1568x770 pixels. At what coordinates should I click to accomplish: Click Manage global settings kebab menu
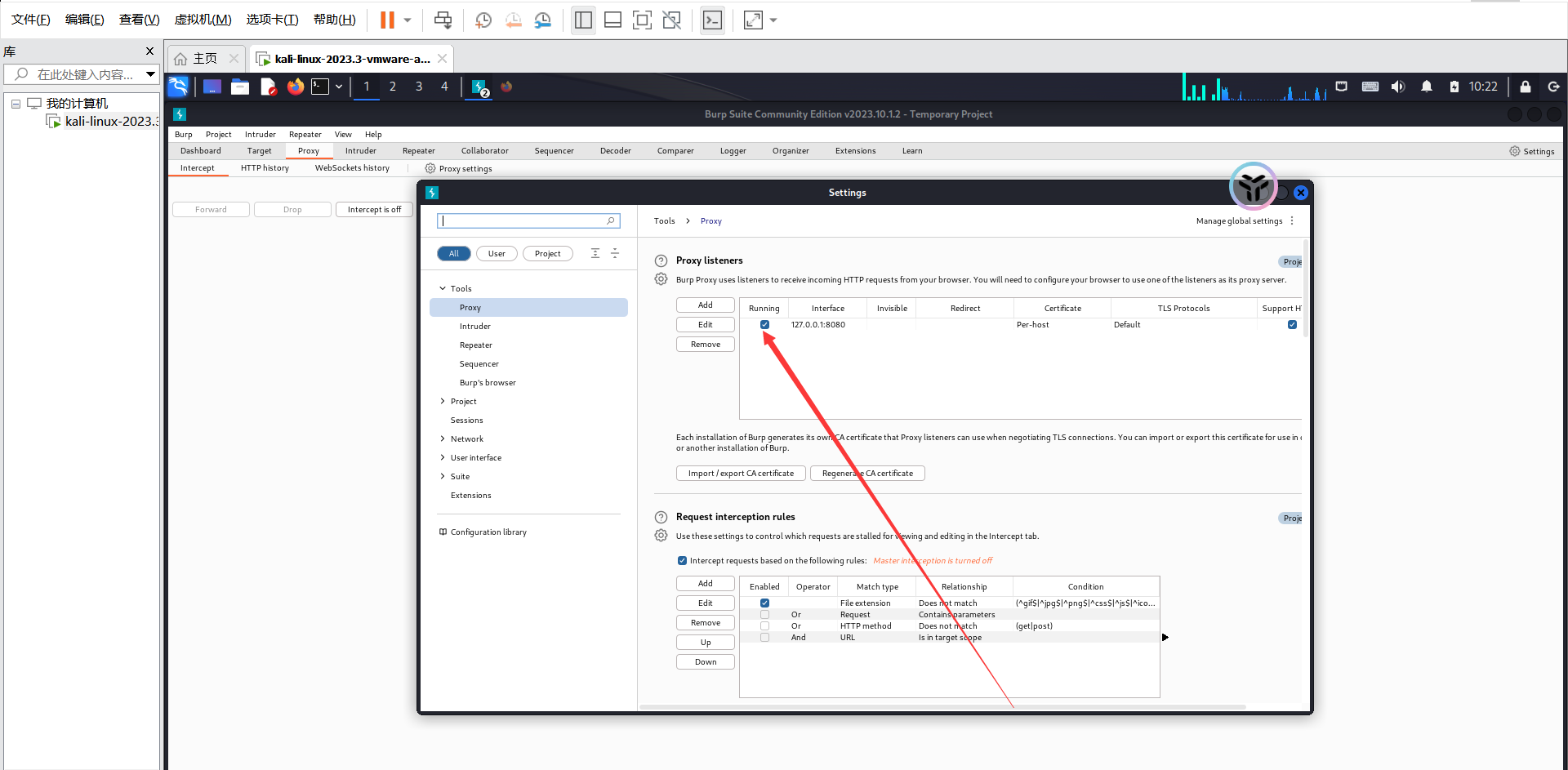1292,221
